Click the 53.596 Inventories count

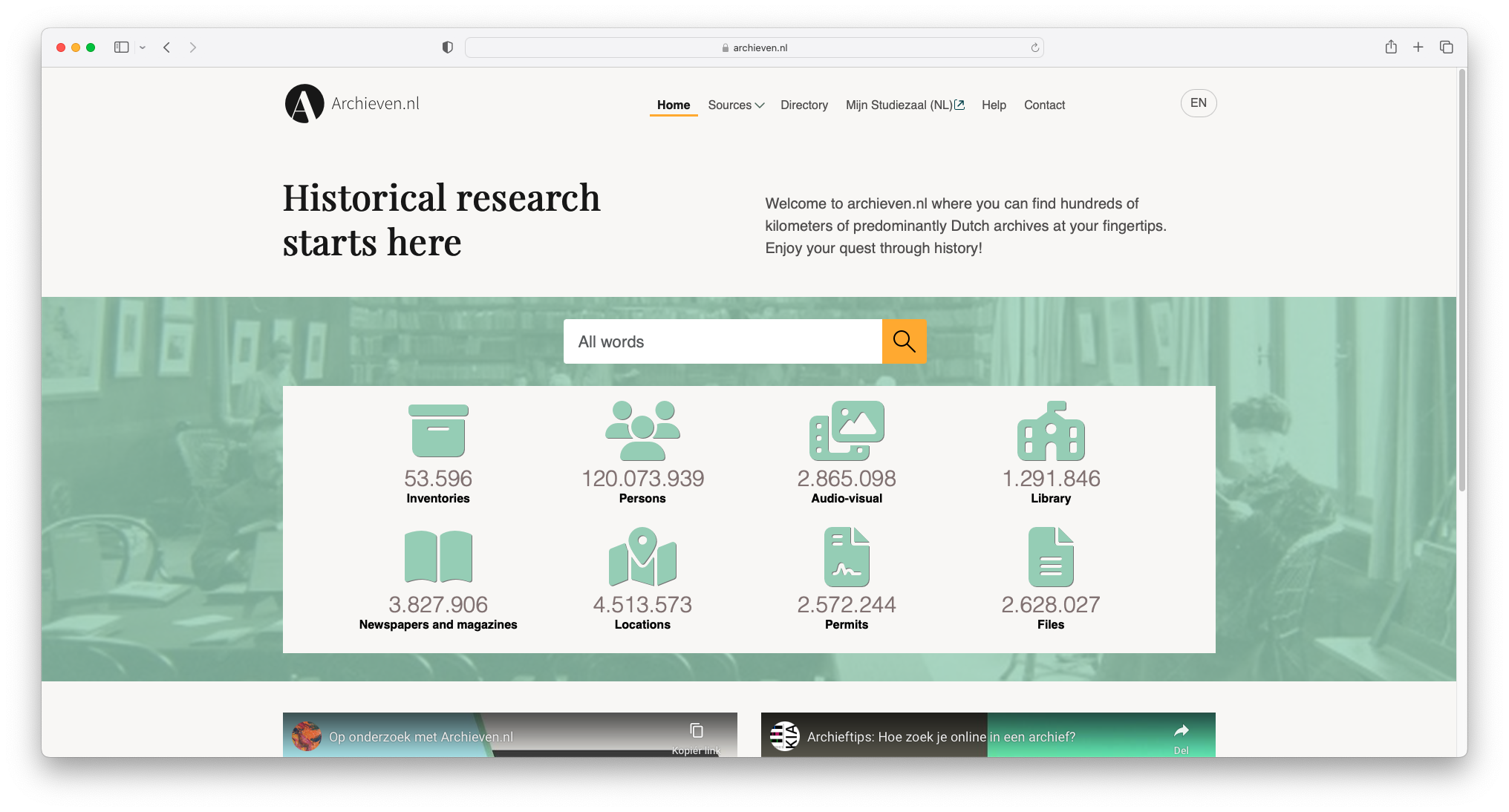coord(438,479)
